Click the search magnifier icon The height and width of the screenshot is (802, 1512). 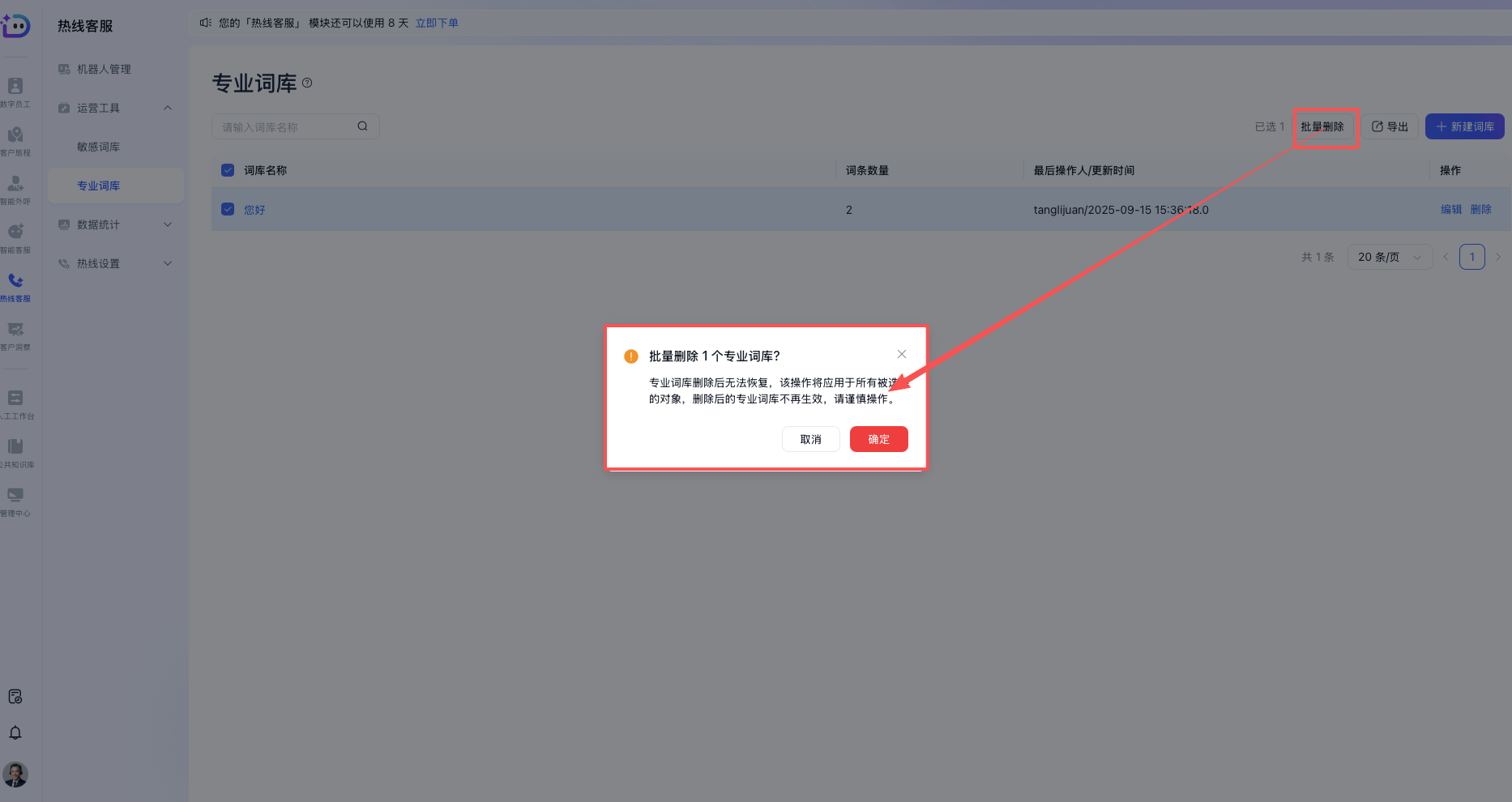pos(362,126)
